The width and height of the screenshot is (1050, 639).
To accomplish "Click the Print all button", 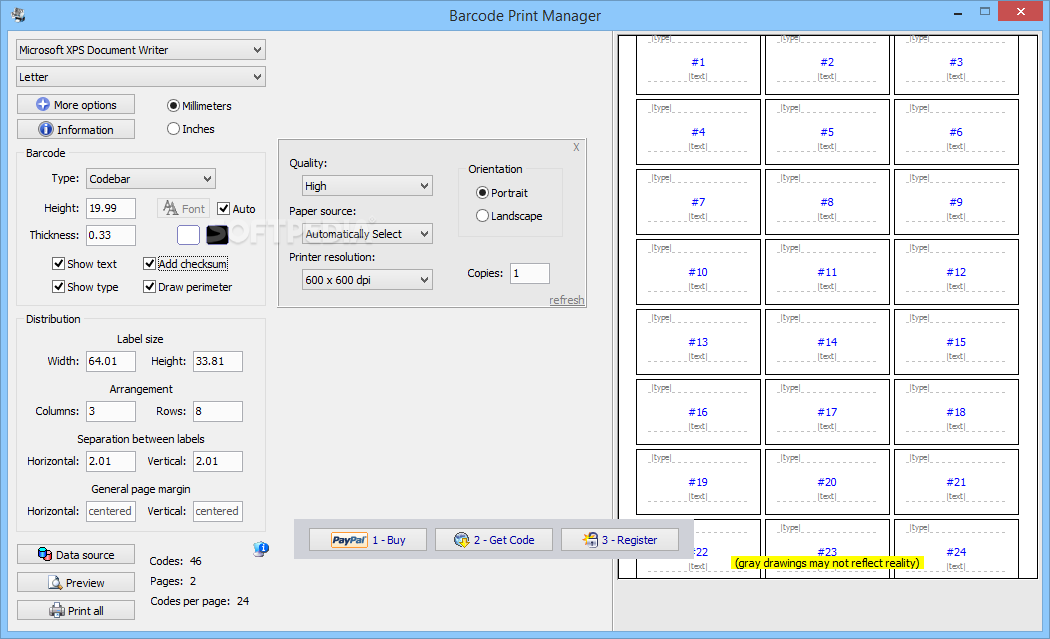I will click(76, 611).
